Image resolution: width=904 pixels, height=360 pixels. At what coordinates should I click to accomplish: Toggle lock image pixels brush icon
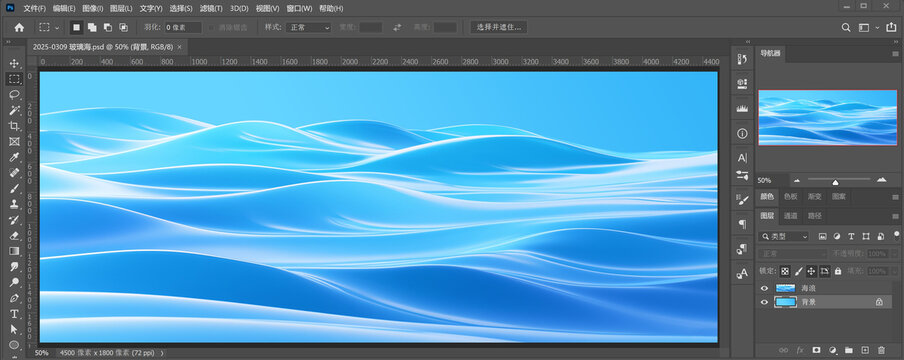tap(798, 271)
